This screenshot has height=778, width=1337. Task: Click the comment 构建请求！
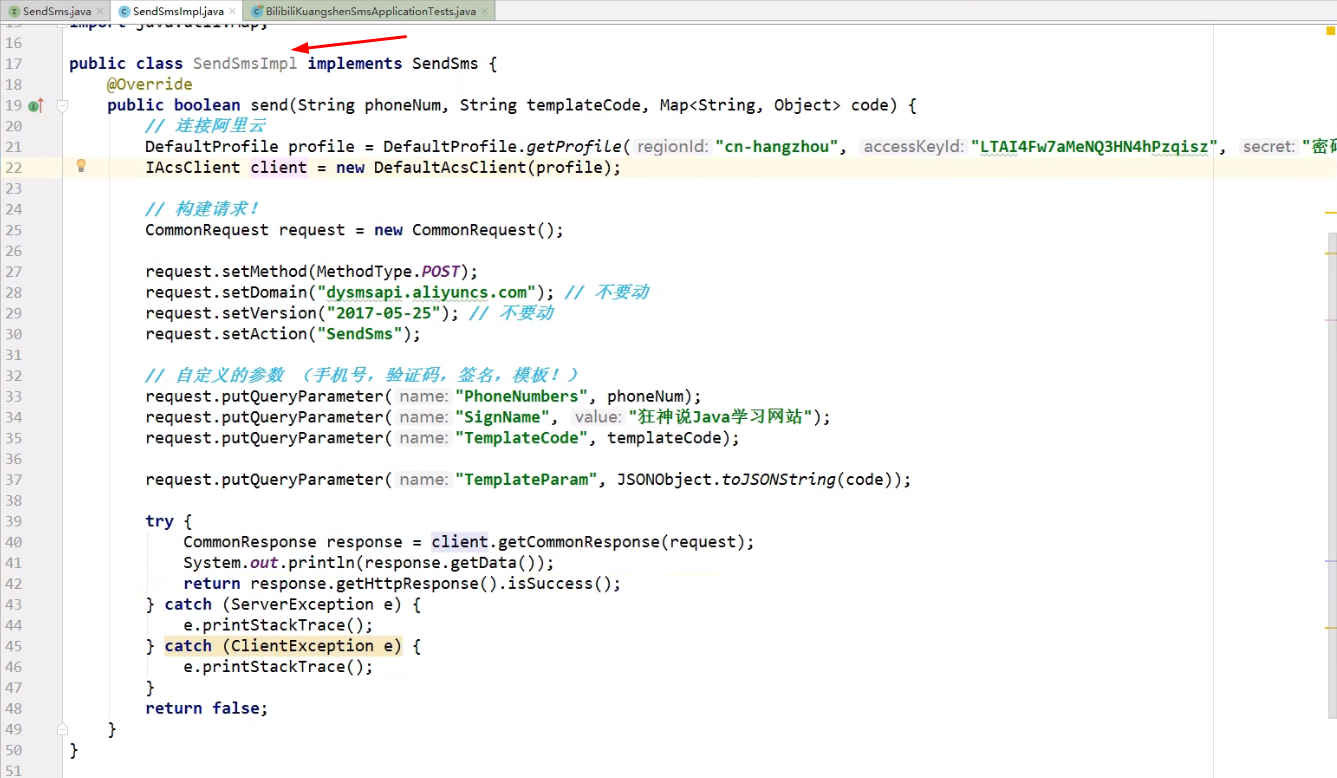[202, 209]
